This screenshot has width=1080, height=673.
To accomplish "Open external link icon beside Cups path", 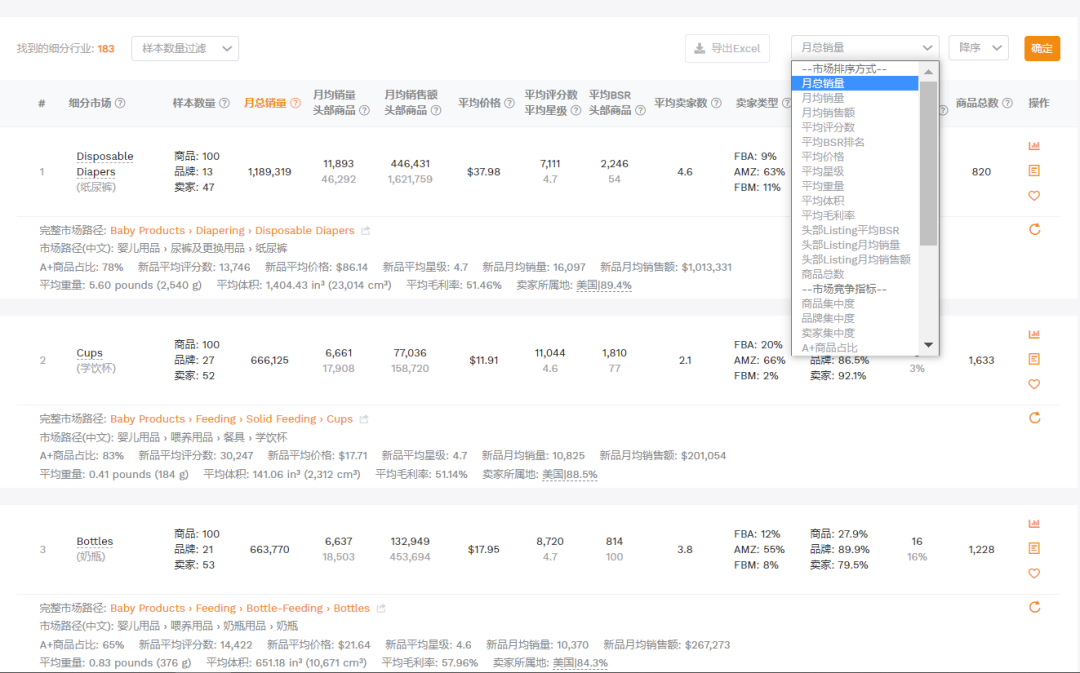I will pos(365,419).
